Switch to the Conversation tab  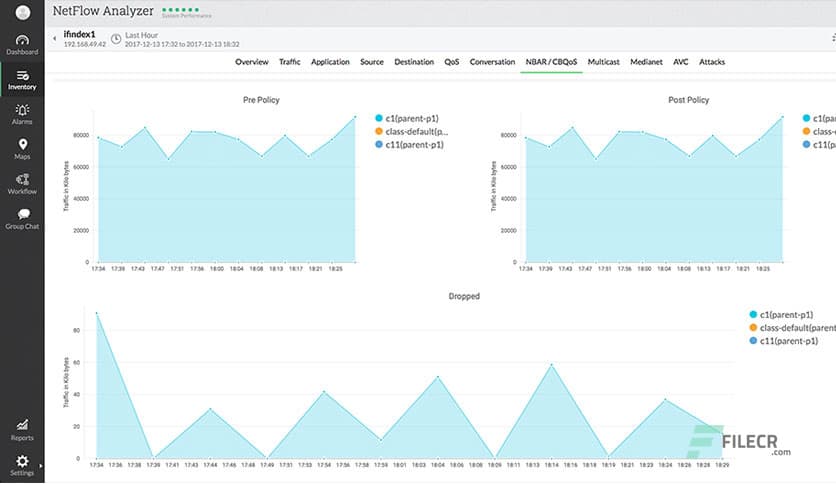(x=492, y=62)
